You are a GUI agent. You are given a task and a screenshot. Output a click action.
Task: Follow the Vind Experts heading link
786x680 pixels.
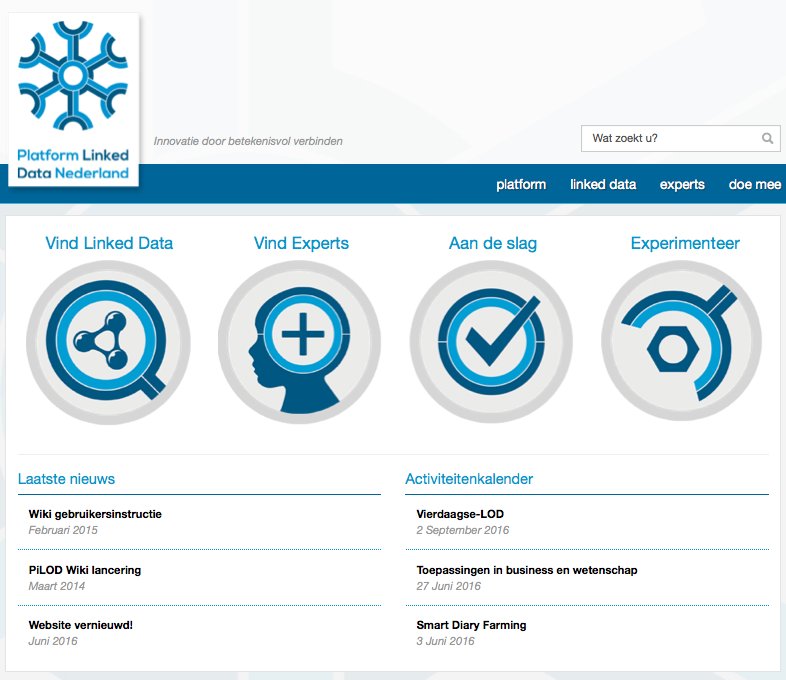(301, 243)
